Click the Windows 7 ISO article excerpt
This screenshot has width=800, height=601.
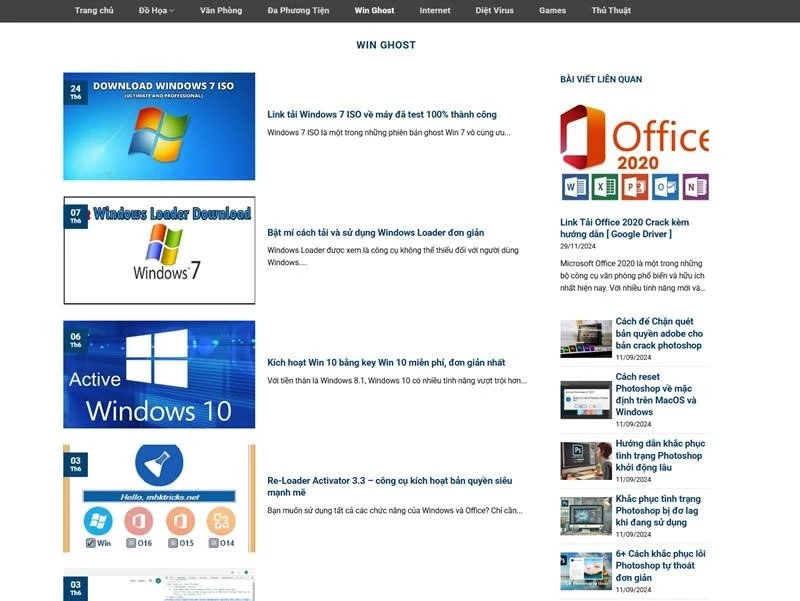[x=389, y=133]
